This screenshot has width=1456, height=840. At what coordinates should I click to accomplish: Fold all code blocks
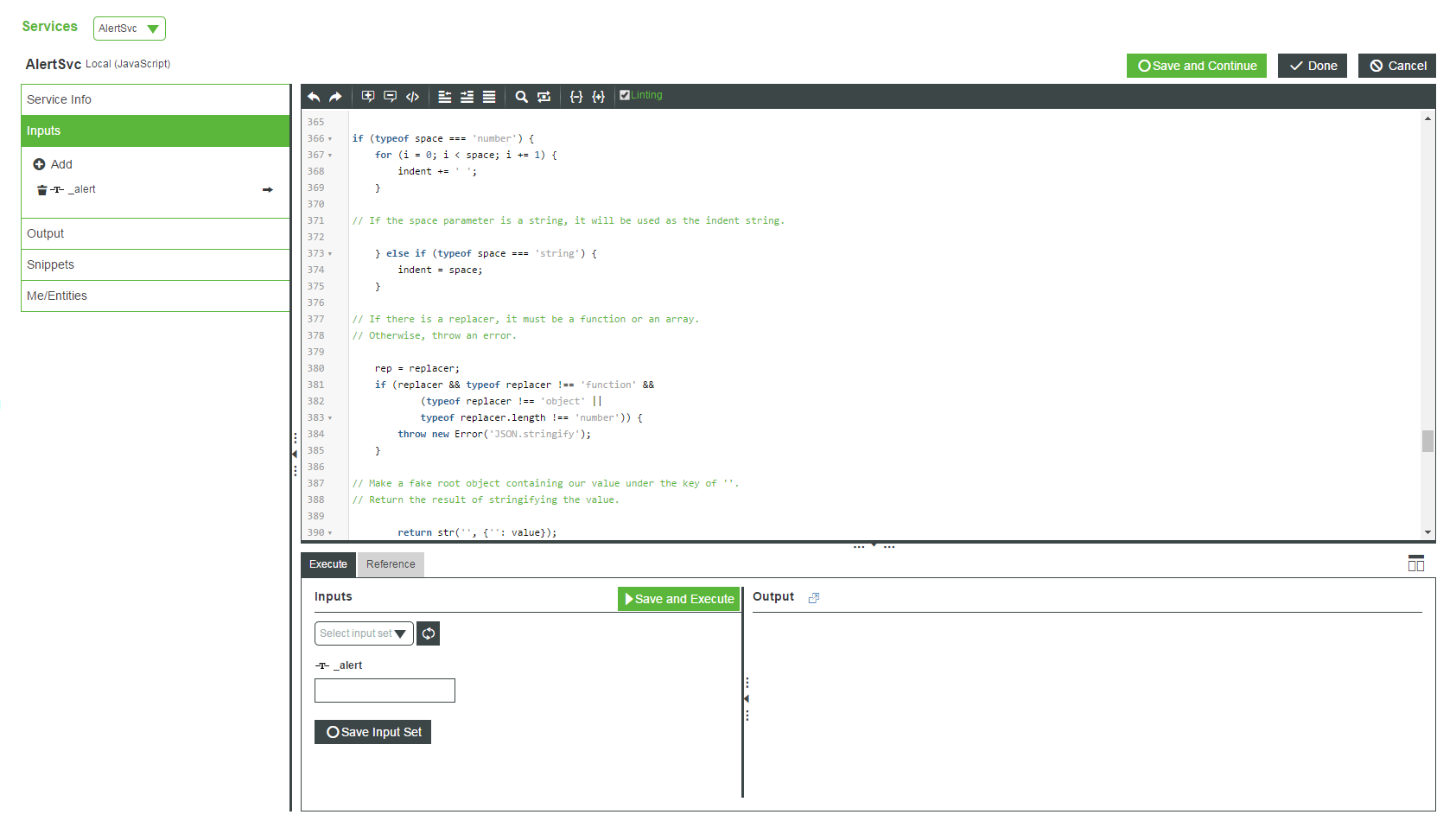coord(576,97)
